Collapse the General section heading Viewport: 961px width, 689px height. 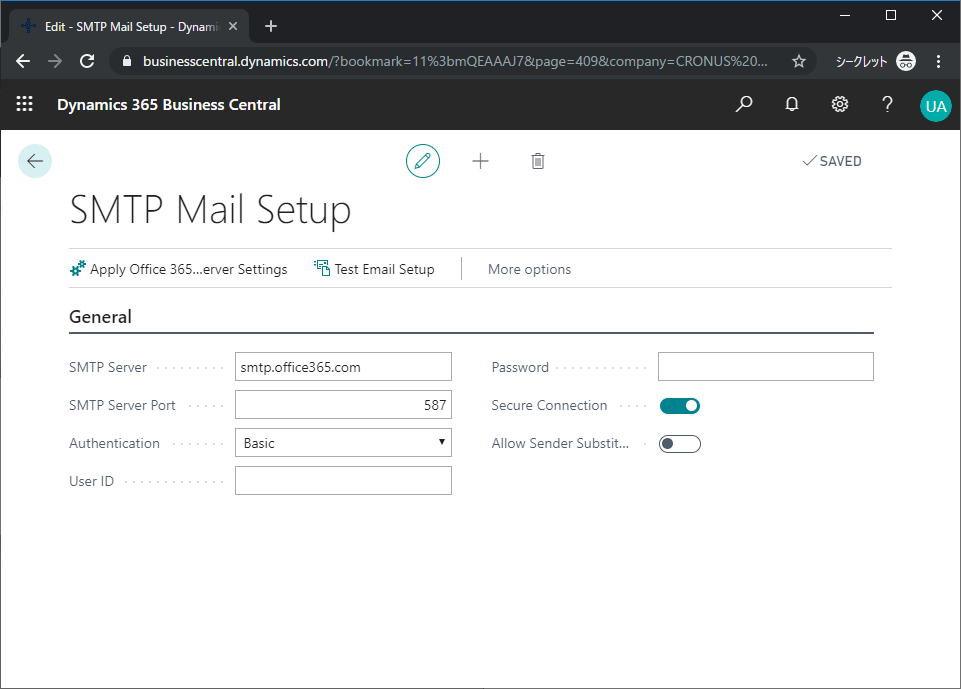(x=101, y=317)
